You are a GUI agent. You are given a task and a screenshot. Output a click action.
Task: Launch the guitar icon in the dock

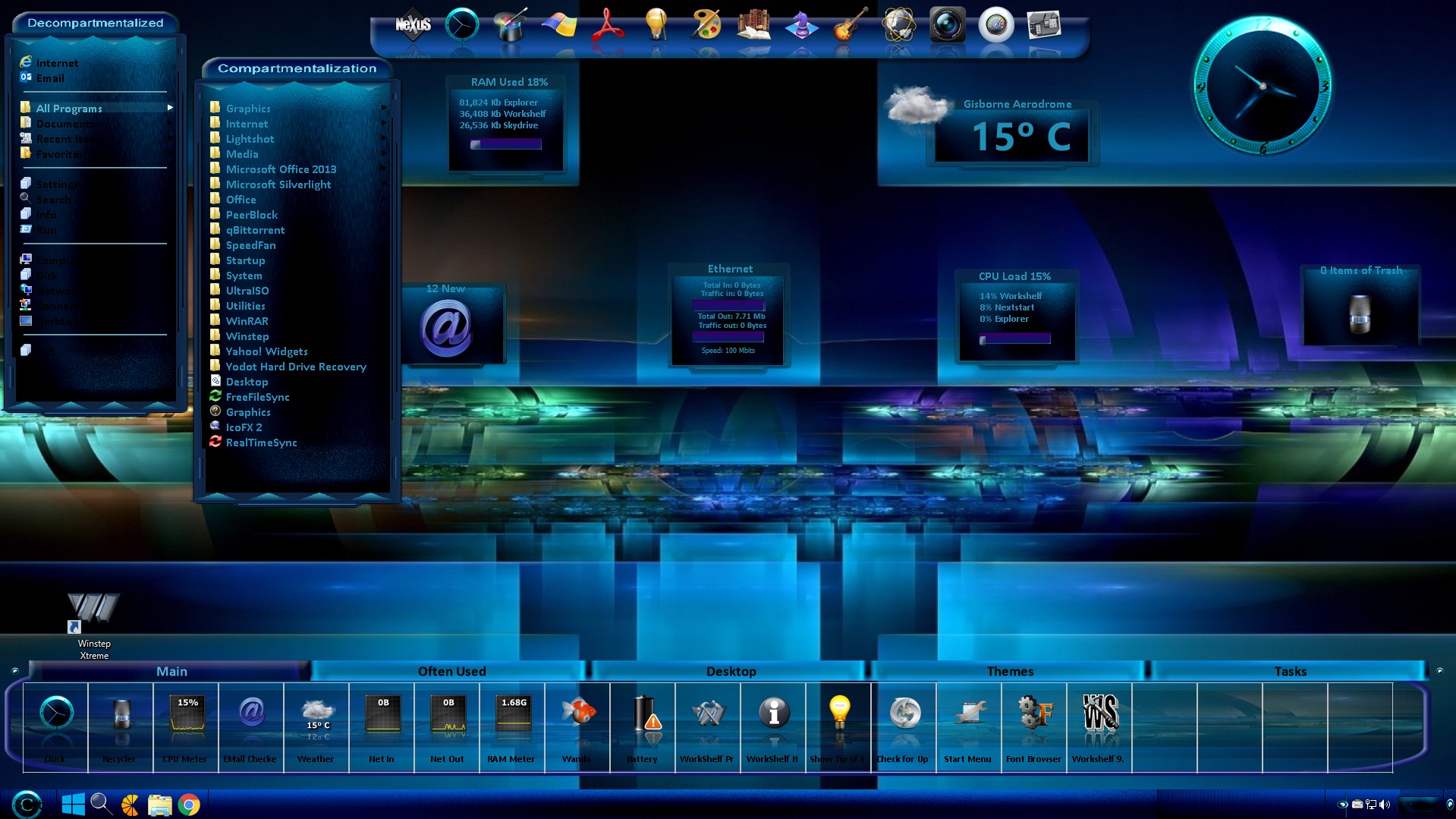[x=850, y=25]
